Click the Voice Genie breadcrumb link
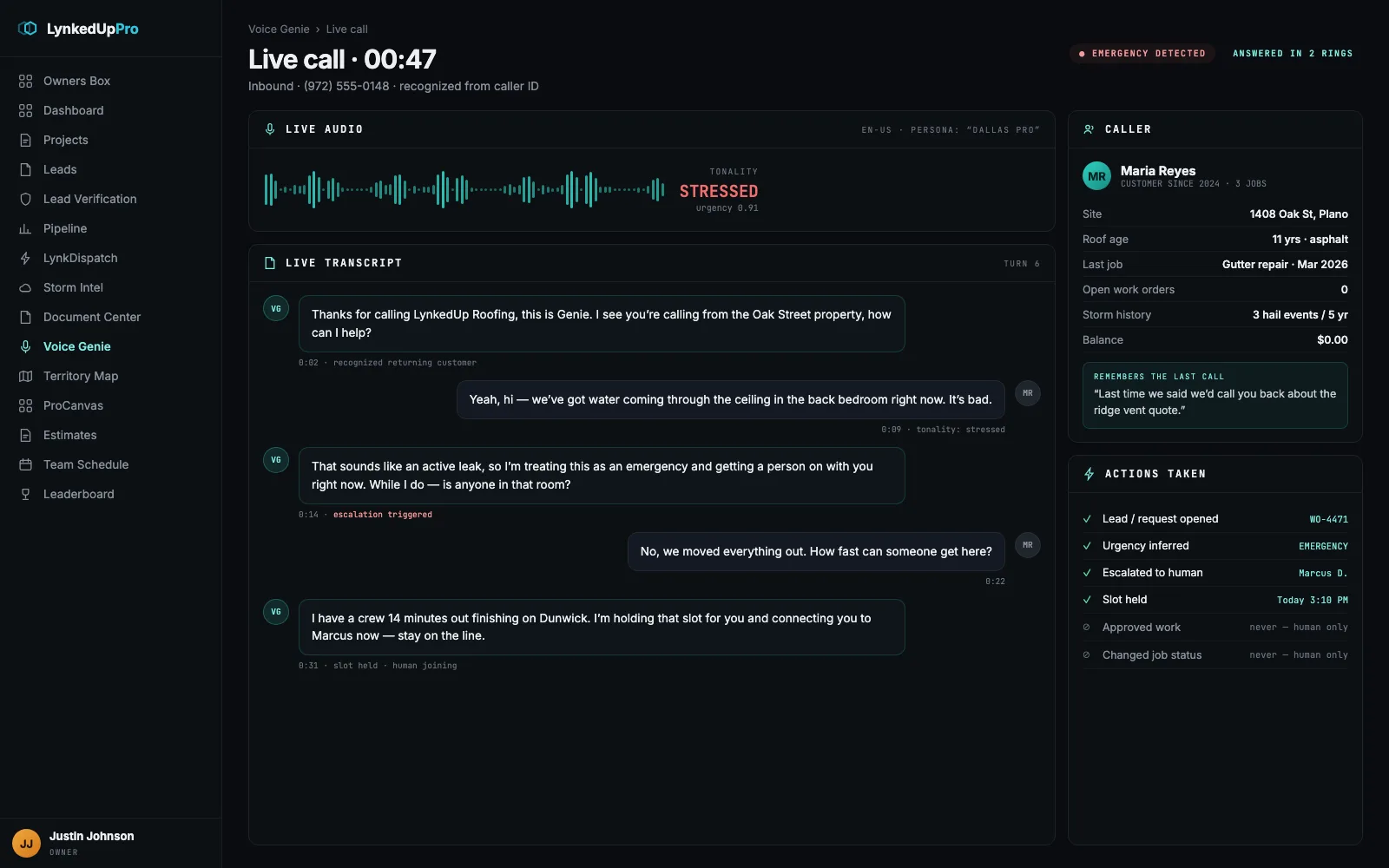The width and height of the screenshot is (1389, 868). pos(279,30)
